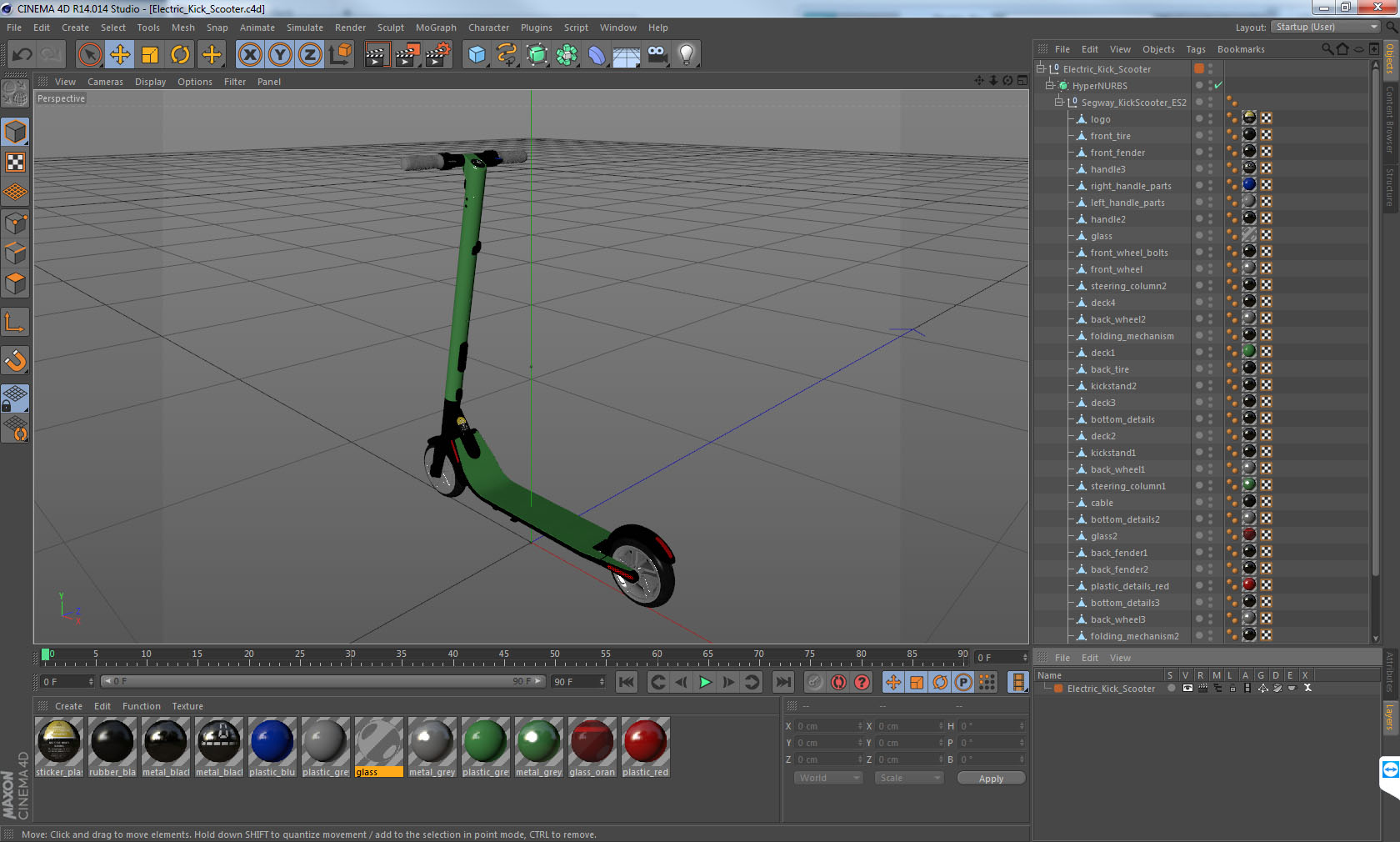Screen dimensions: 1400x842
Task: Select the plastic_blu material swatch
Action: coord(272,747)
